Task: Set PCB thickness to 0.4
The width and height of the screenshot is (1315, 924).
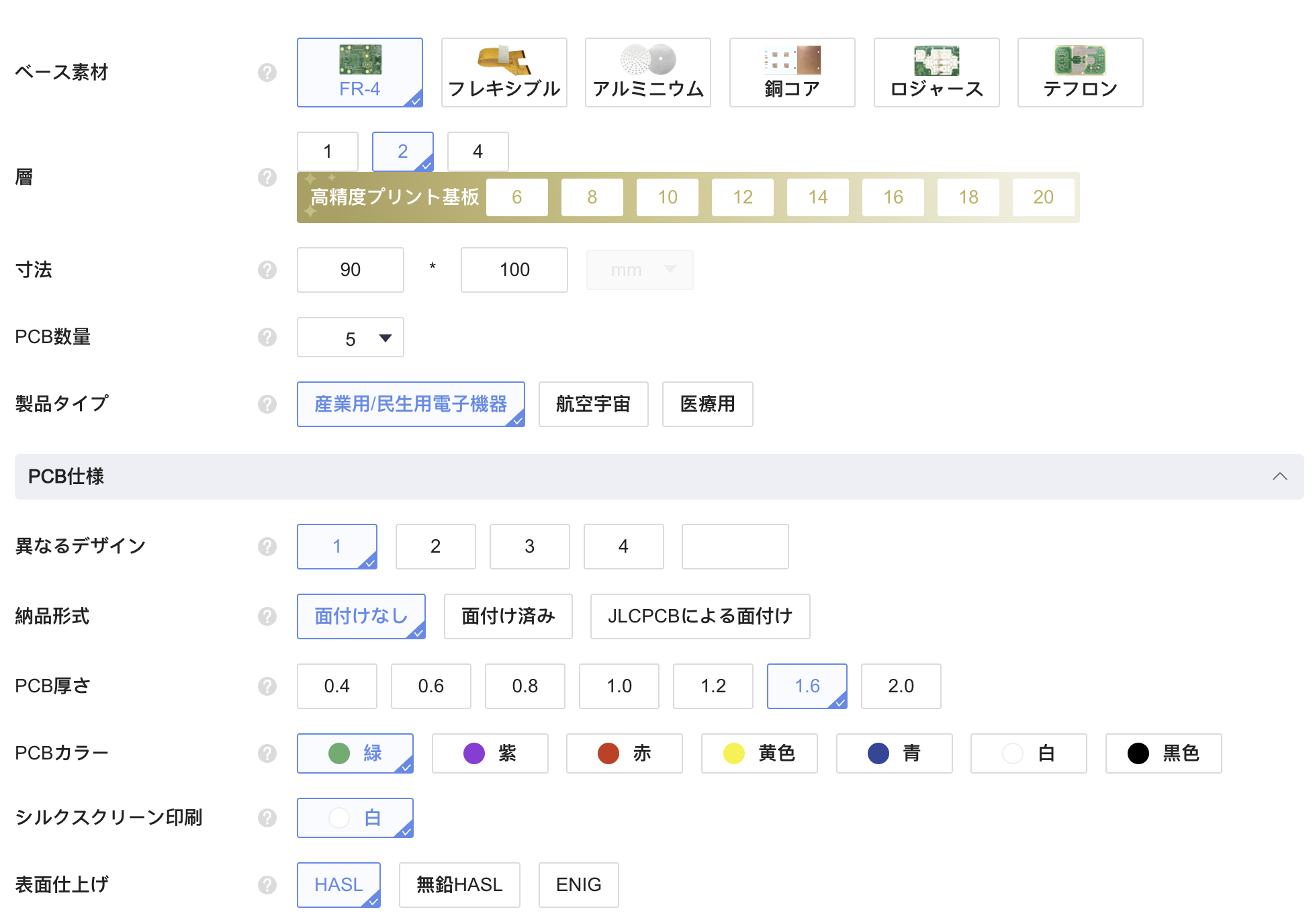Action: (x=337, y=686)
